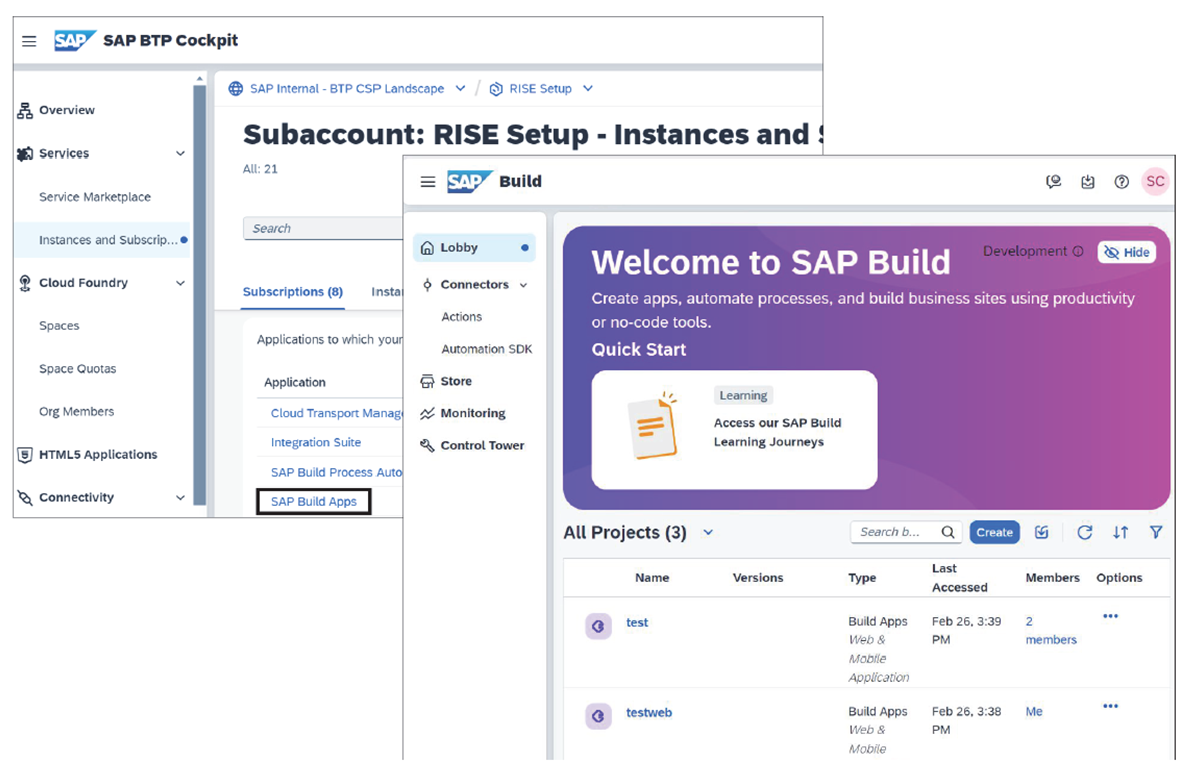Switch to the Subscriptions tab
Image resolution: width=1189 pixels, height=778 pixels.
[292, 291]
